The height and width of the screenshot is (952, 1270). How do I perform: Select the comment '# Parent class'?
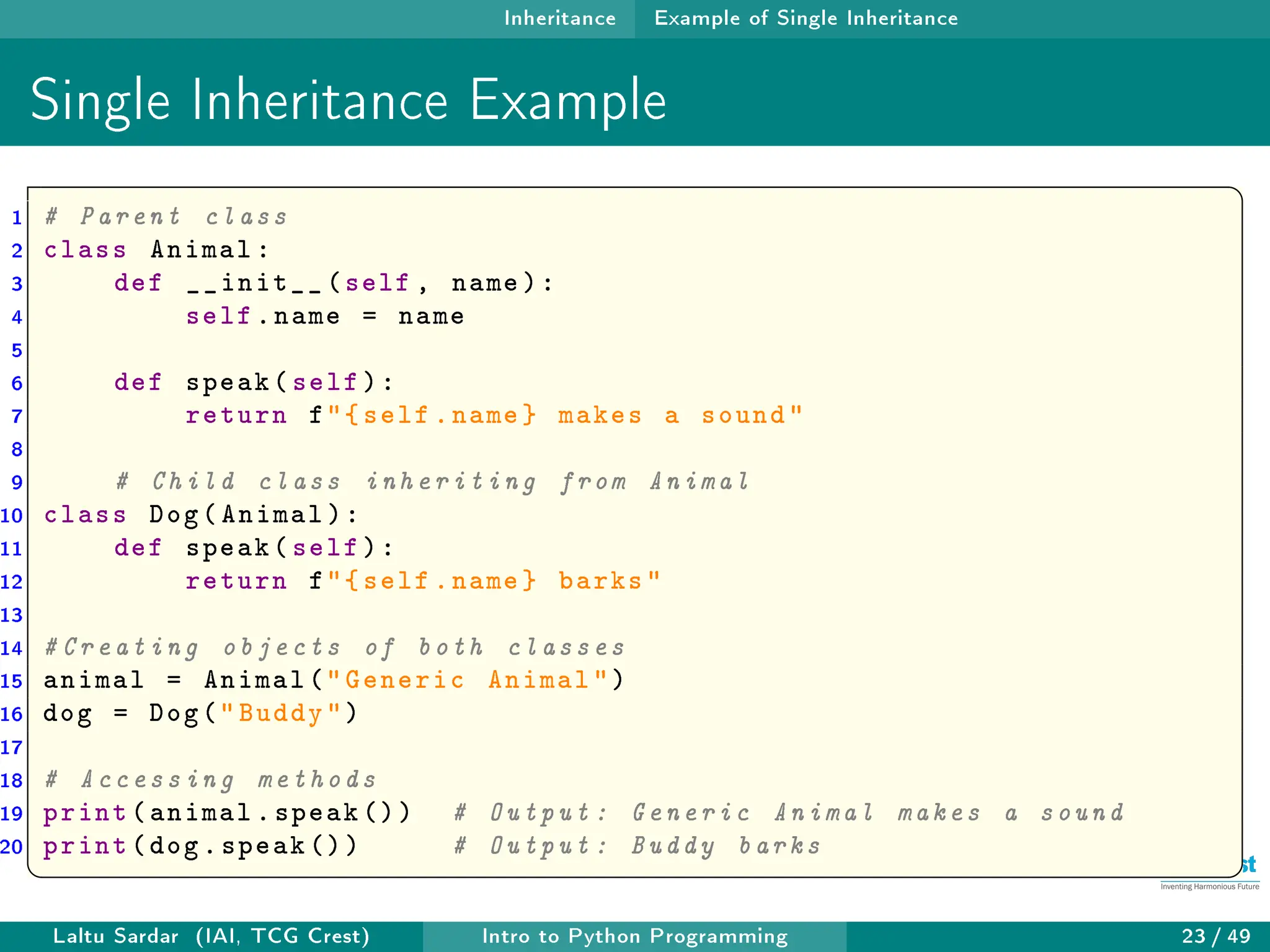(166, 217)
